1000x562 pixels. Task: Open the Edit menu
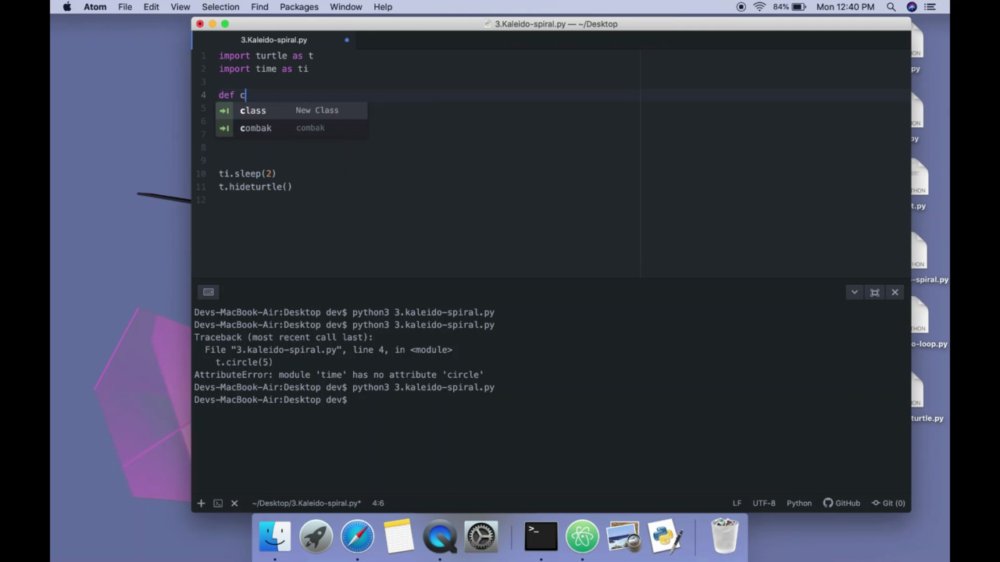pos(151,7)
